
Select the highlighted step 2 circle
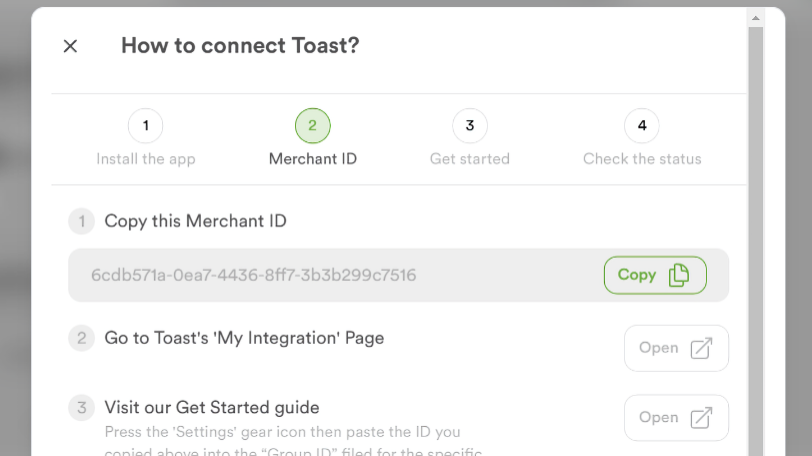[313, 126]
